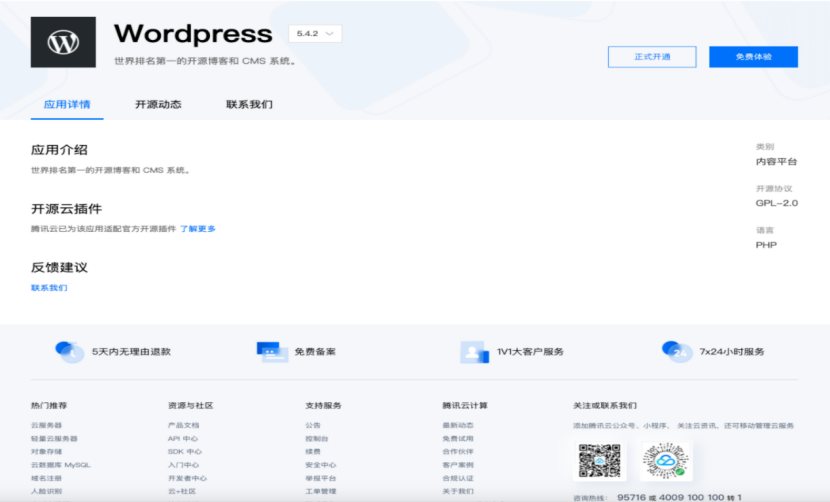This screenshot has height=502, width=830.
Task: Open the 合规认证 link
Action: click(x=458, y=478)
